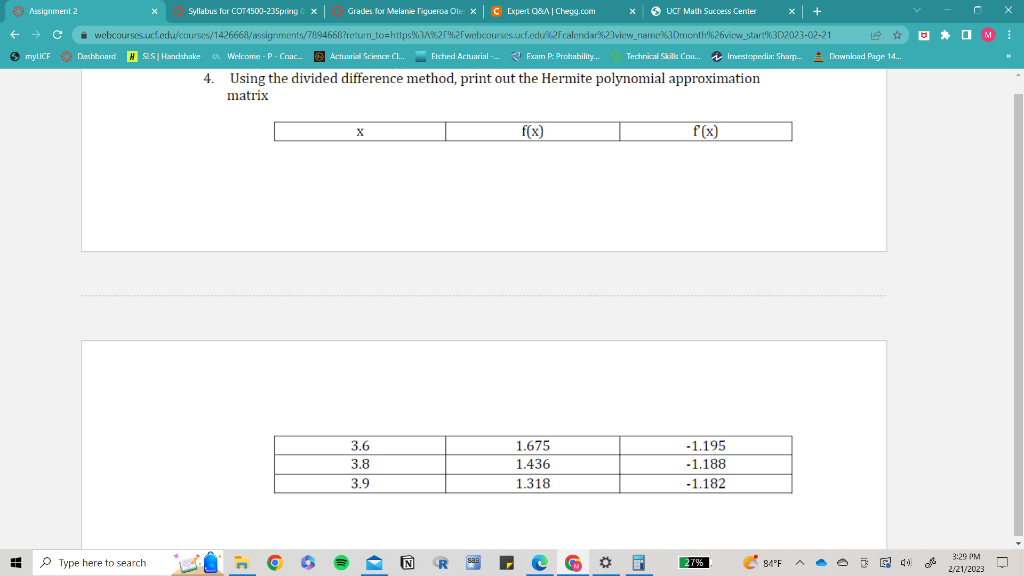Open the R application on taskbar
The width and height of the screenshot is (1024, 576).
point(441,562)
